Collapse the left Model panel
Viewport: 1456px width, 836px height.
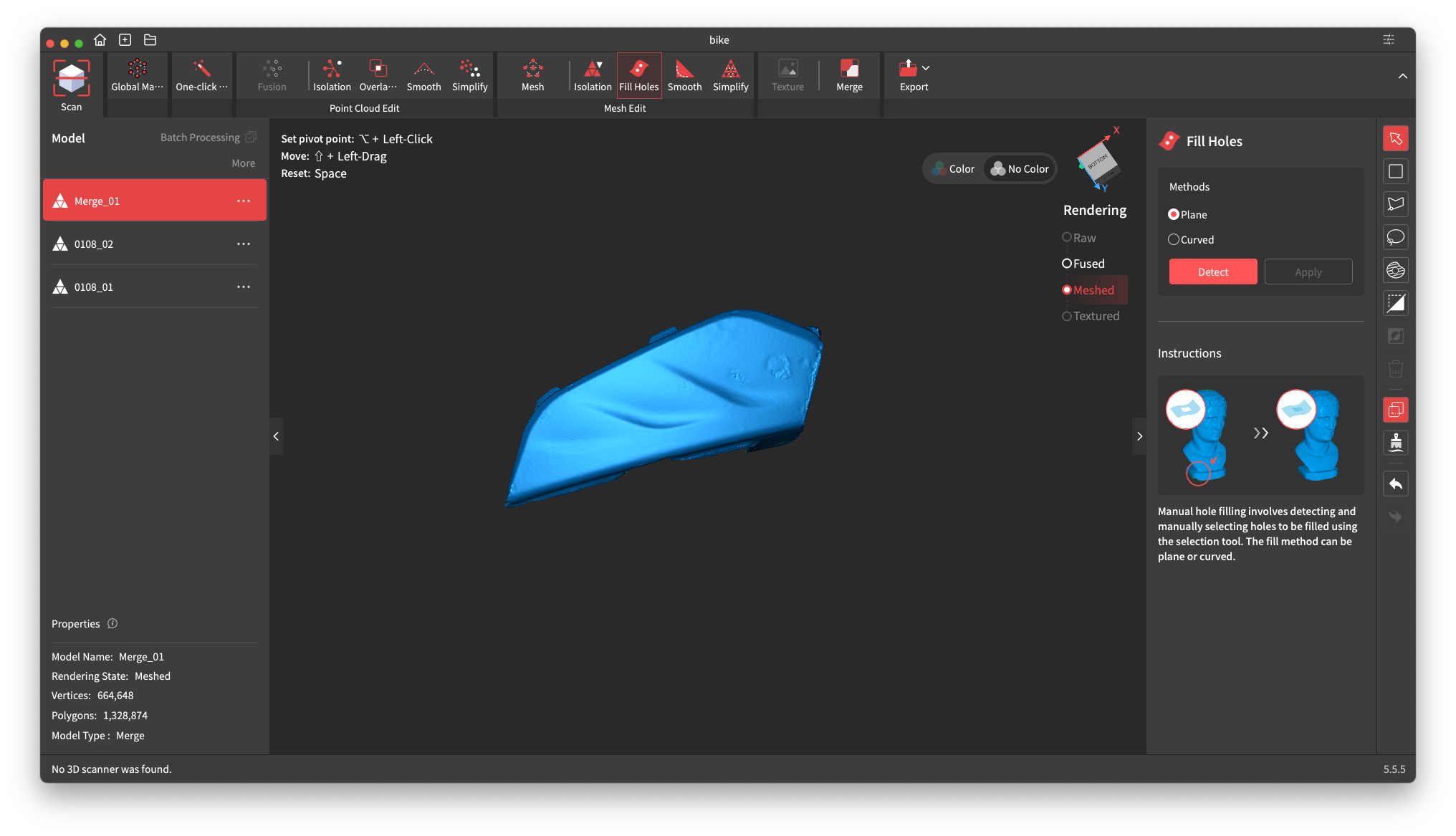276,436
